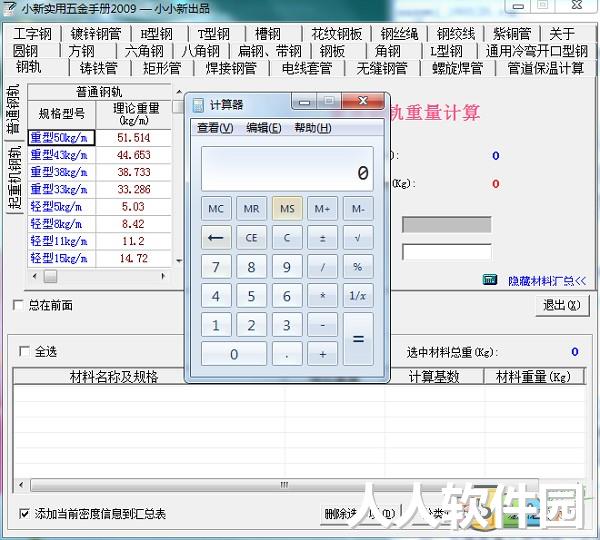
Task: Click the rail table horizontal scroll right arrow
Action: click(163, 276)
